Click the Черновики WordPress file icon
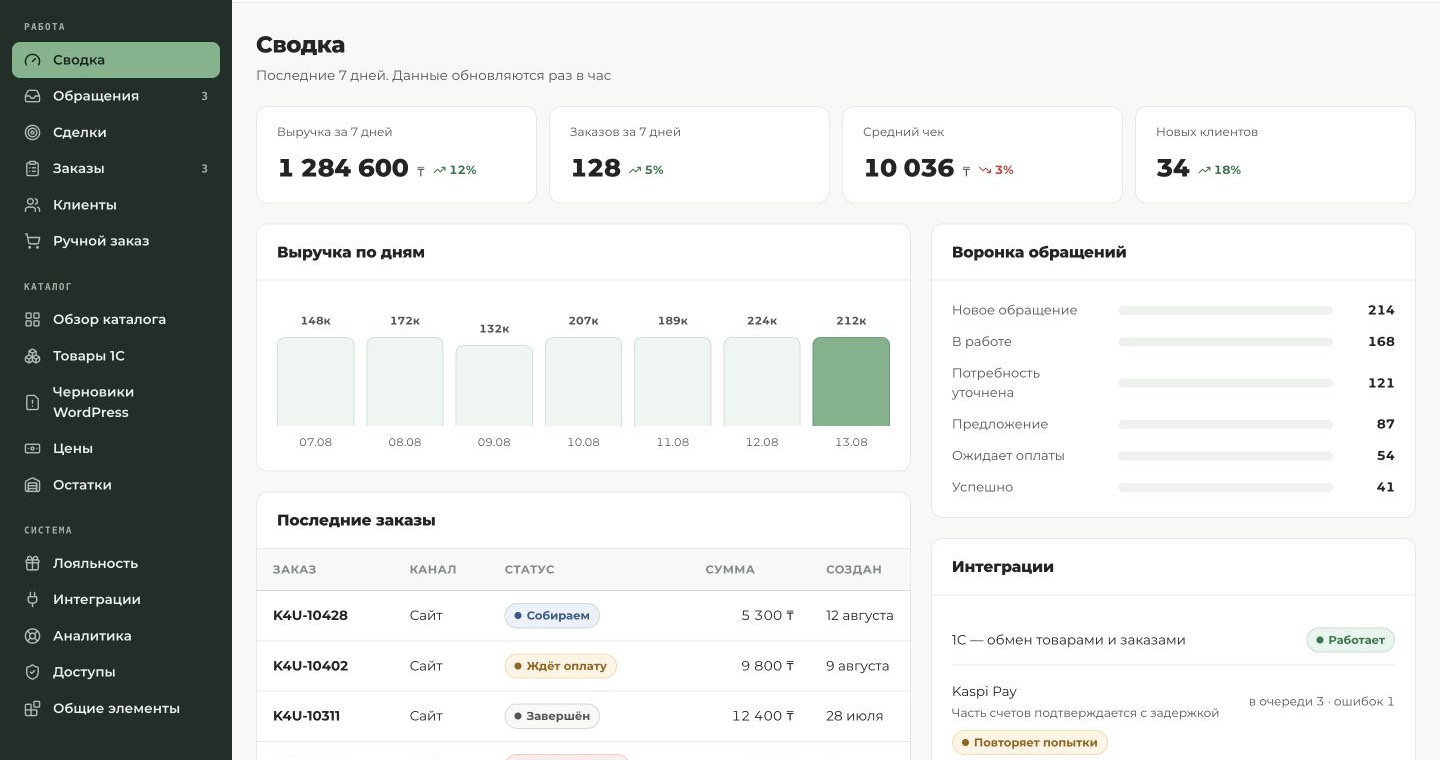Screen dimensions: 1440x760 click(33, 402)
